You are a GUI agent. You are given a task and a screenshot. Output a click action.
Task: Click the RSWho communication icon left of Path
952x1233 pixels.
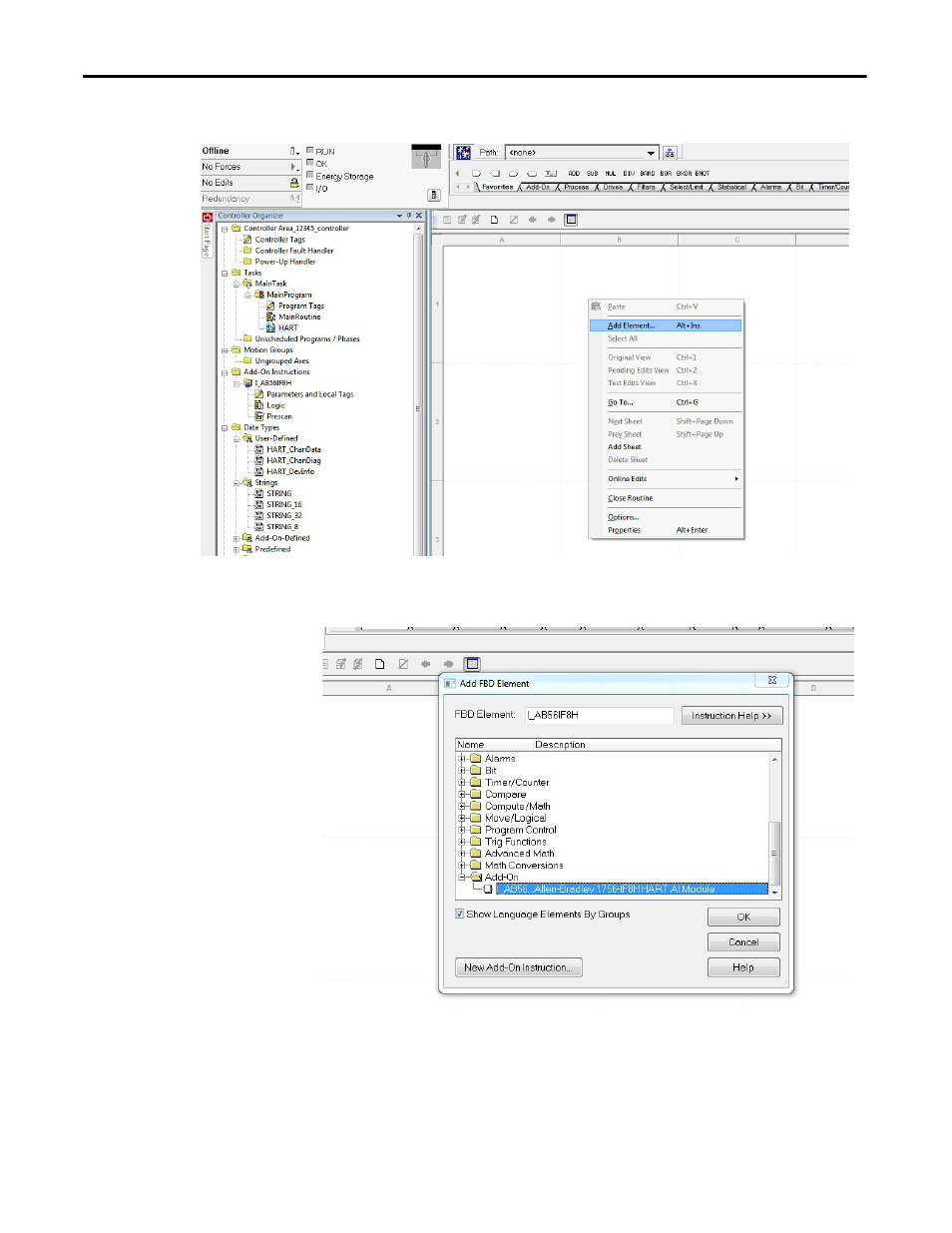coord(463,153)
